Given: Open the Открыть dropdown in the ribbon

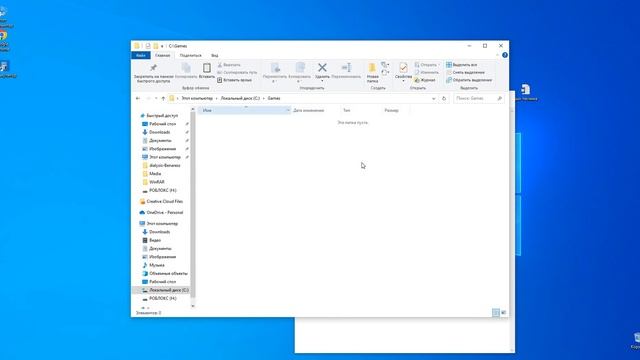Looking at the screenshot, I should pos(427,65).
